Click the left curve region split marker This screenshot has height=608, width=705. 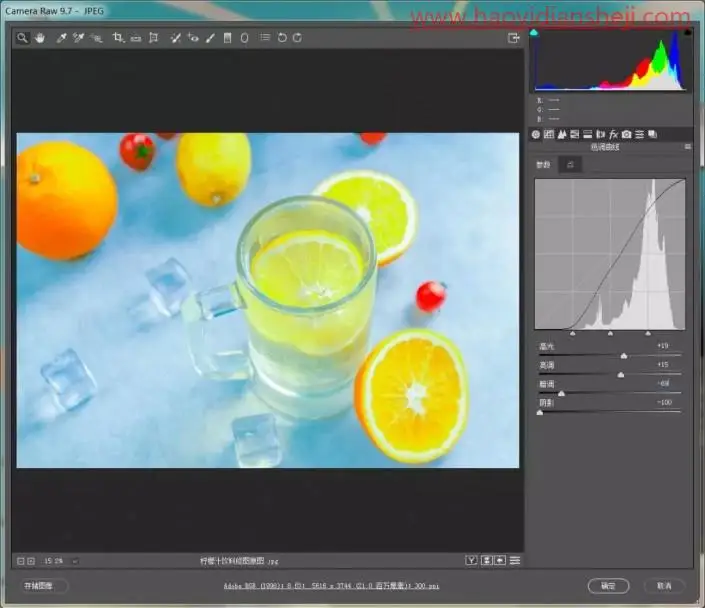(573, 333)
